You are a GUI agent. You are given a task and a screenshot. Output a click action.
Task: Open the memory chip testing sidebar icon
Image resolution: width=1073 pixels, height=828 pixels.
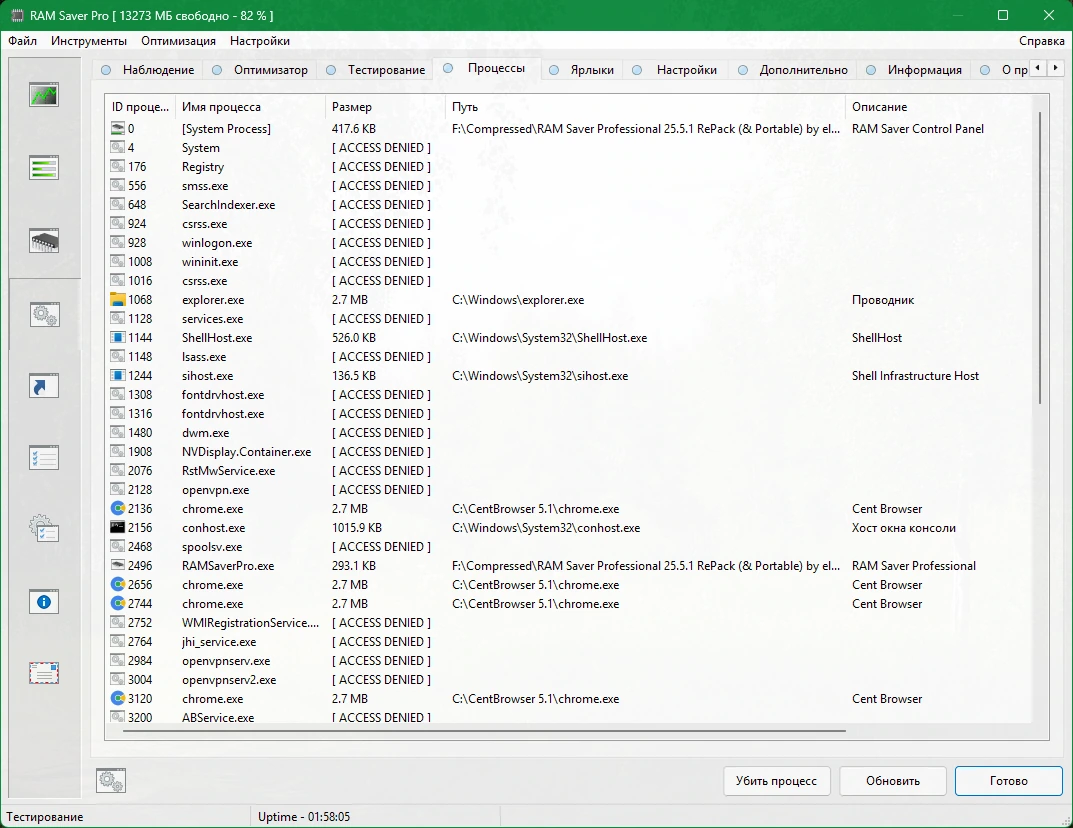[x=44, y=241]
